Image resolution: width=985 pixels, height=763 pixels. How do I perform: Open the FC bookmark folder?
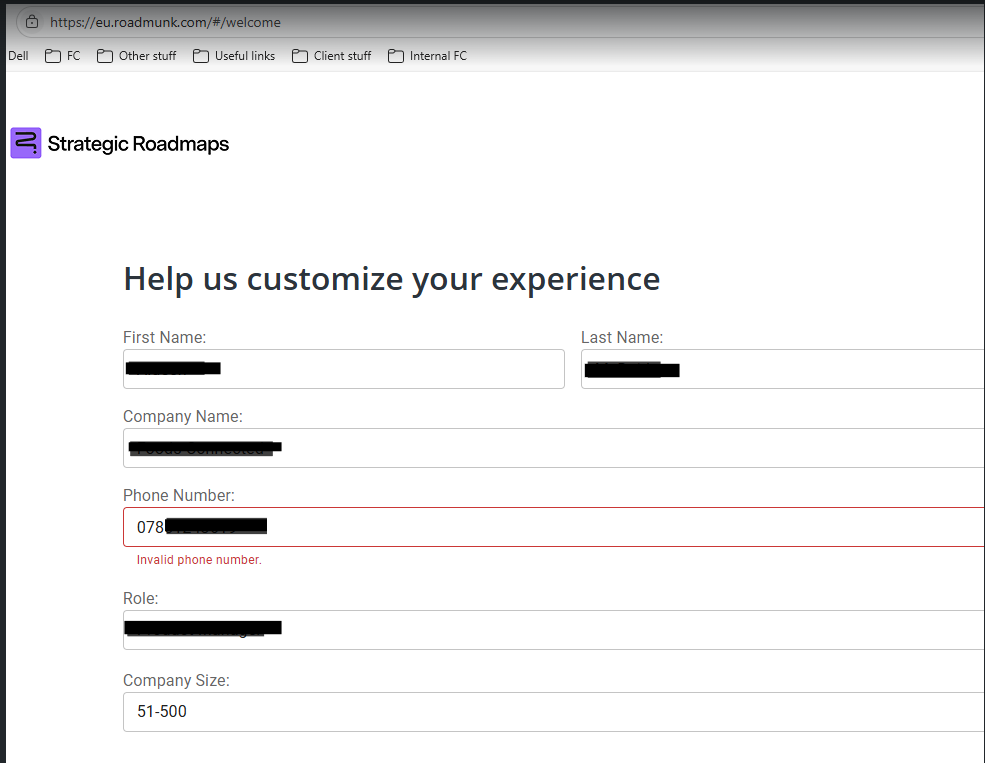click(63, 56)
